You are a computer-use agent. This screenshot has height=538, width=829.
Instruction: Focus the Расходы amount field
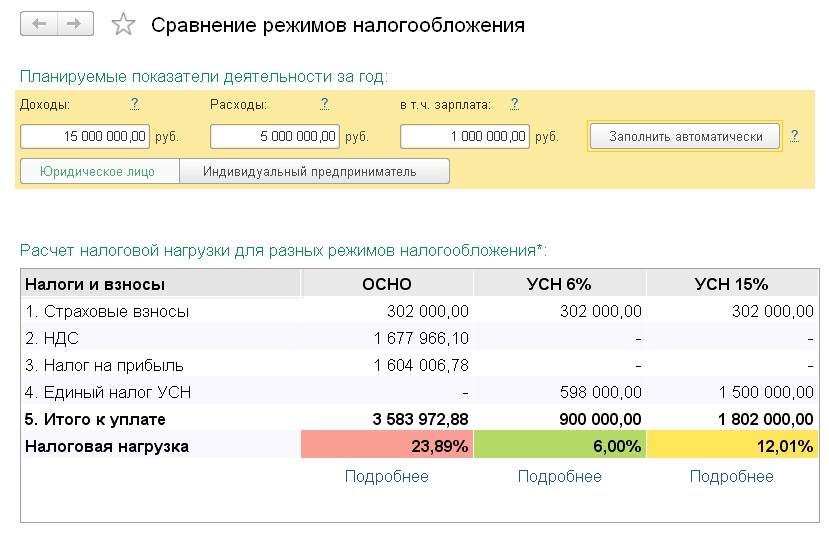point(275,136)
